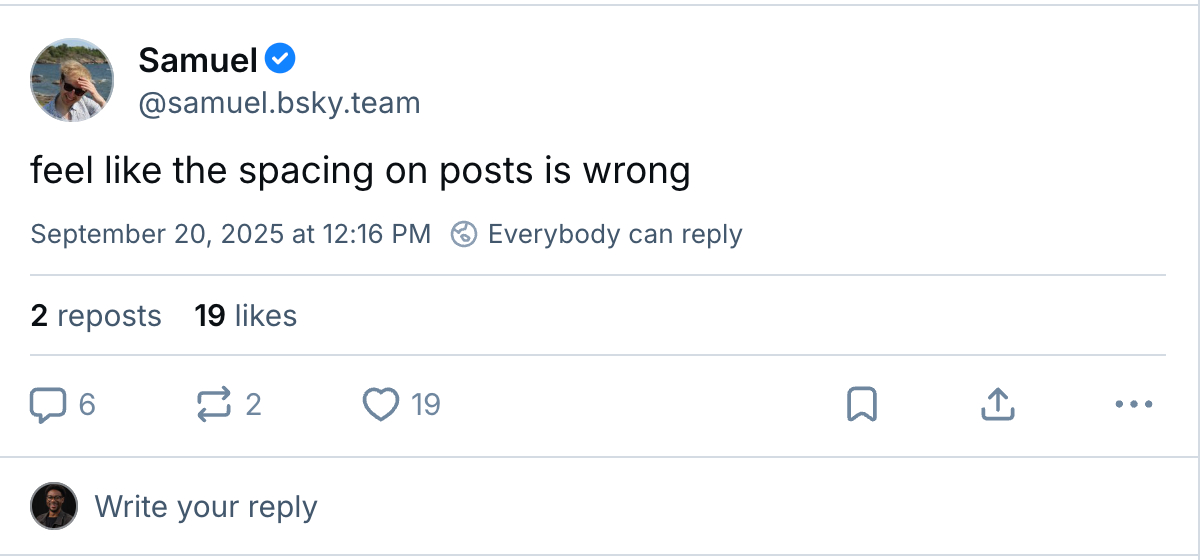View the list of 19 likes
This screenshot has height=560, width=1202.
pyautogui.click(x=246, y=316)
